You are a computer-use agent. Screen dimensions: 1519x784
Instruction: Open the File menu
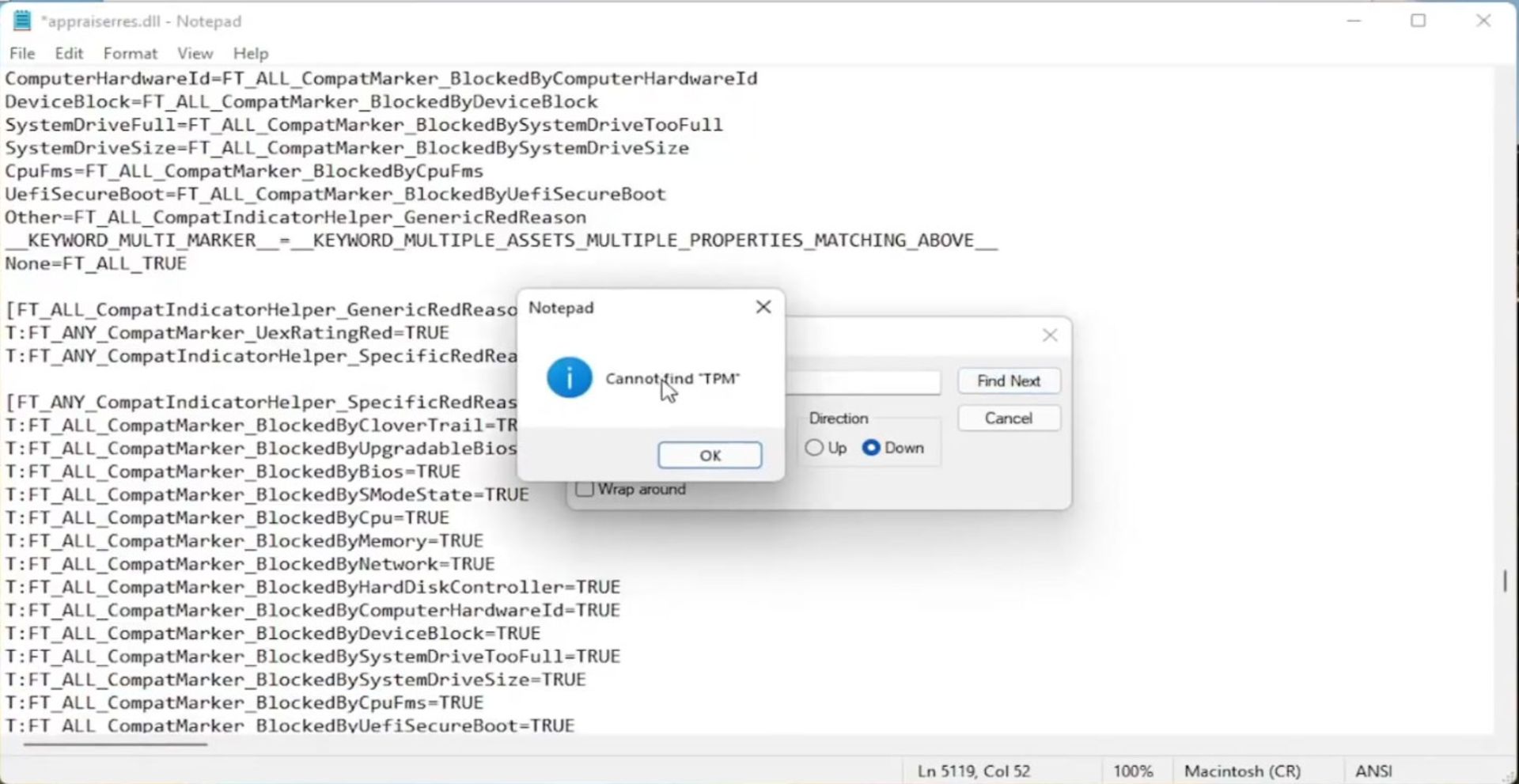point(22,53)
